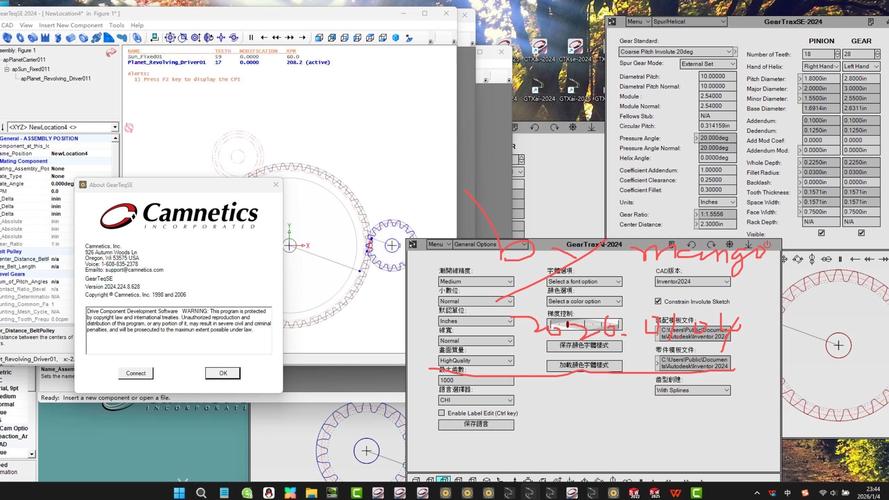
Task: Click the zoom-fit target icon in GearTeqSE toolbar
Action: pos(170,37)
